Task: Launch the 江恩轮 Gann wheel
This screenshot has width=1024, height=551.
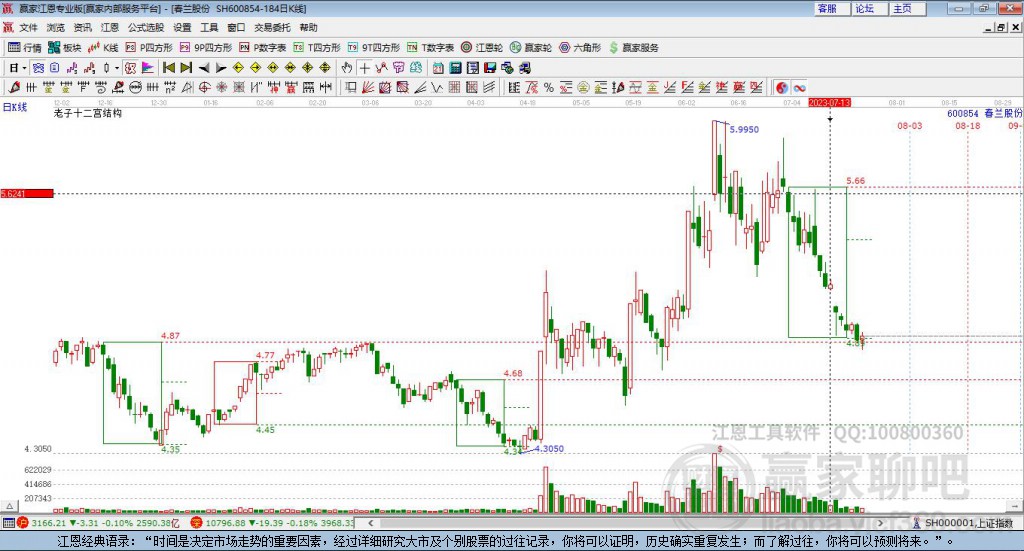Action: [482, 48]
